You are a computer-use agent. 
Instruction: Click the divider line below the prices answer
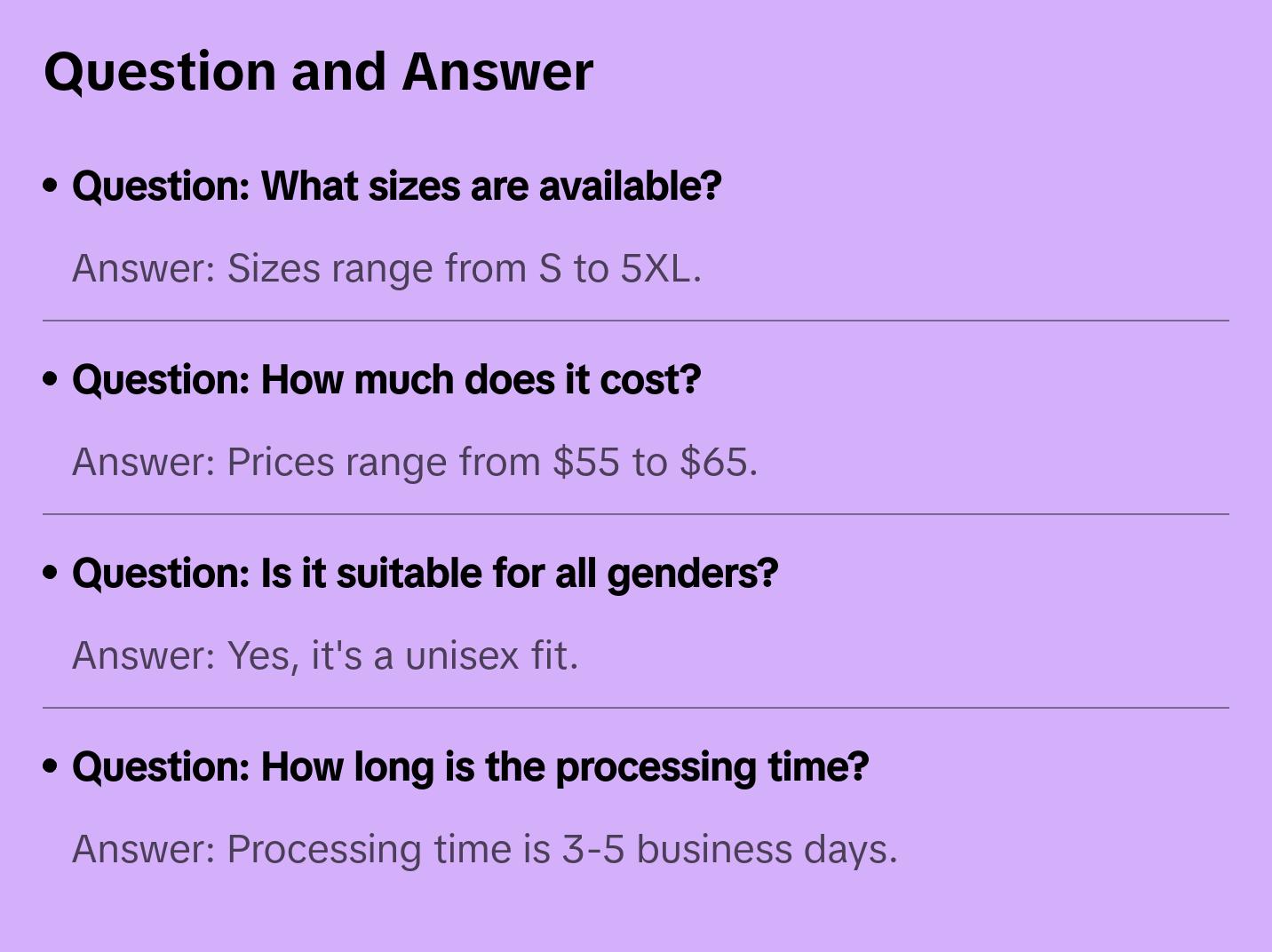pyautogui.click(x=636, y=514)
